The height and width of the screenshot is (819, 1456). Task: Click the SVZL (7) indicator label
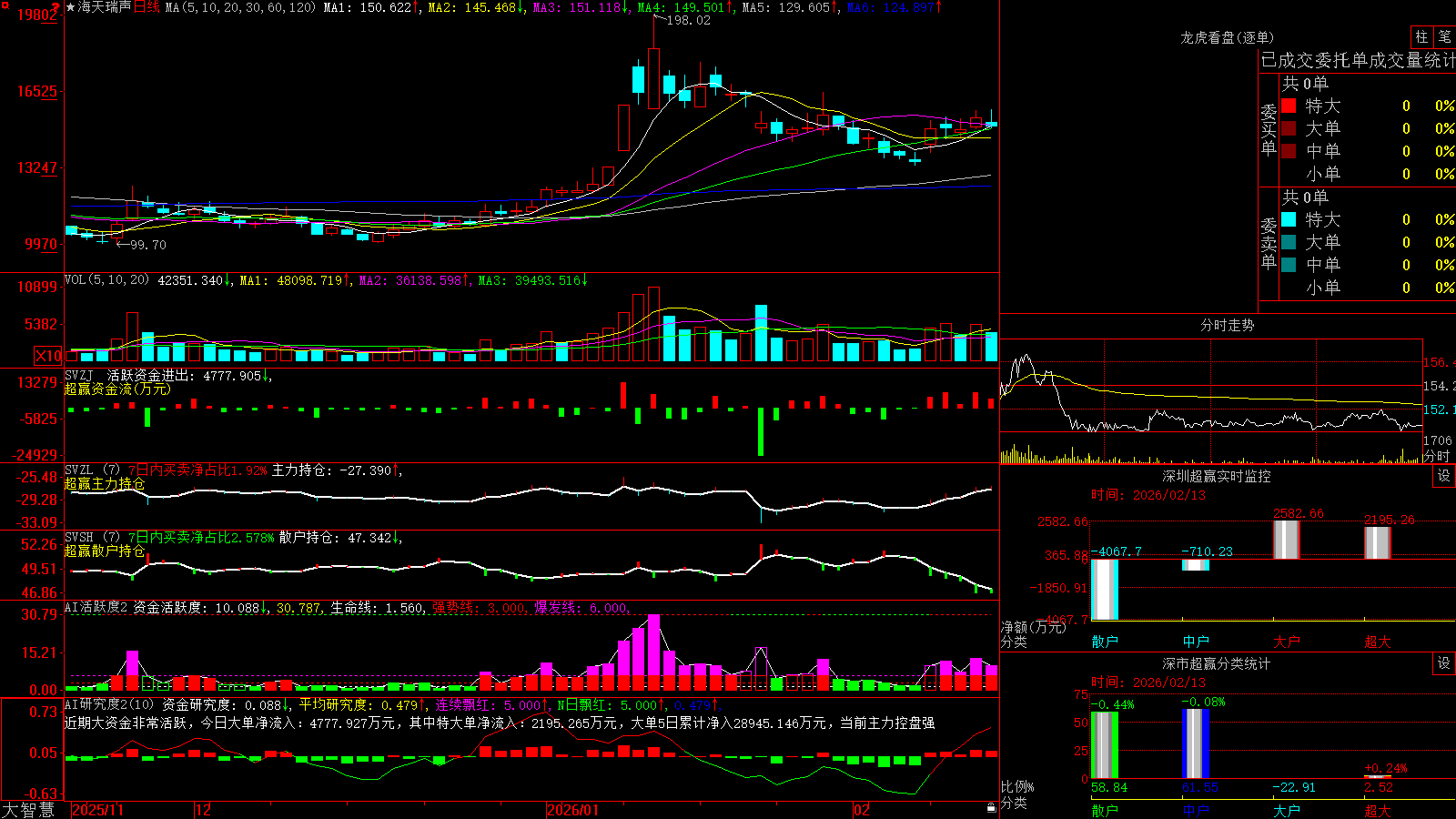(x=92, y=470)
